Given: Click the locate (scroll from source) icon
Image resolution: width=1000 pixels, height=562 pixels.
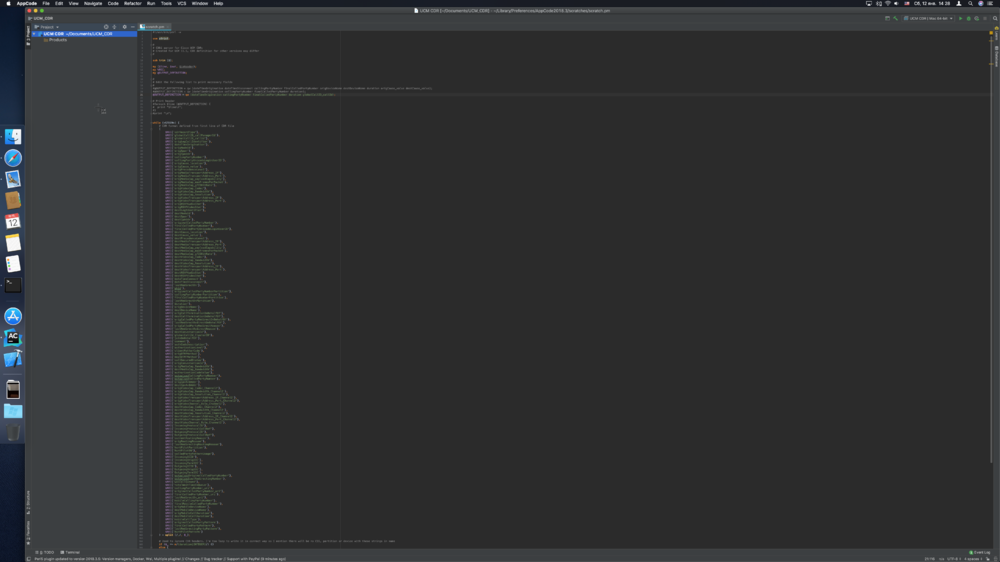Looking at the screenshot, I should tap(106, 27).
